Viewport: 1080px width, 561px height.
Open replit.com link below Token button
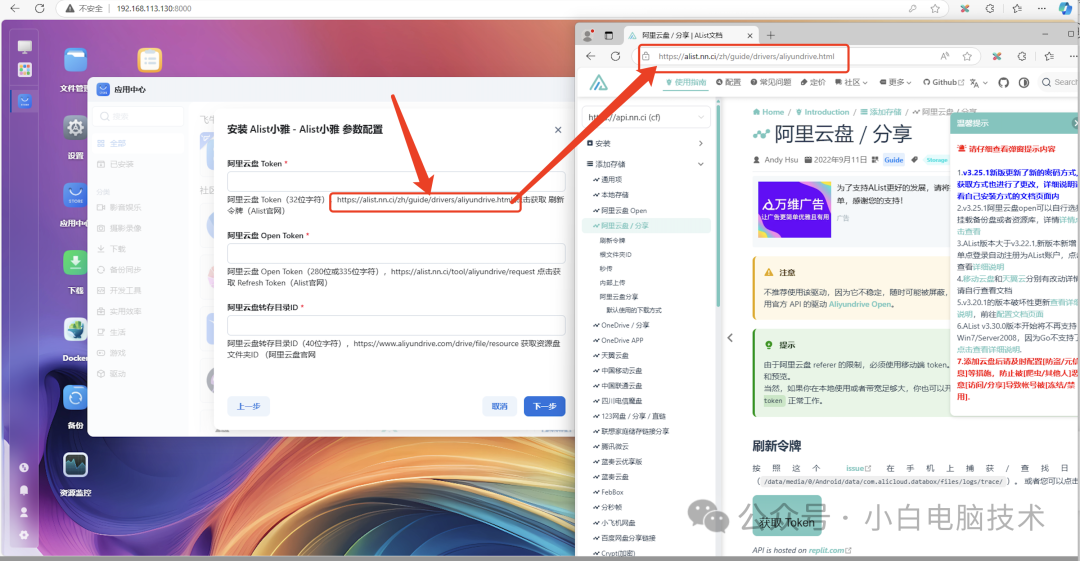point(830,550)
